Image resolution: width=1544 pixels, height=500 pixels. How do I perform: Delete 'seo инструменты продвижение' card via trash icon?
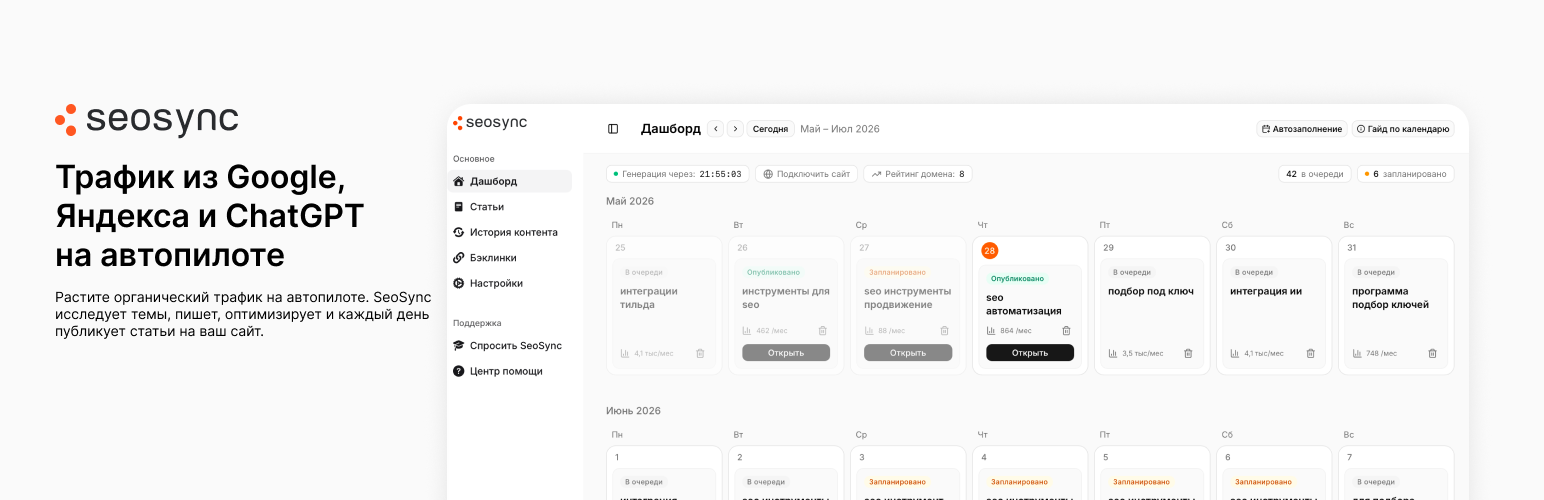[944, 331]
